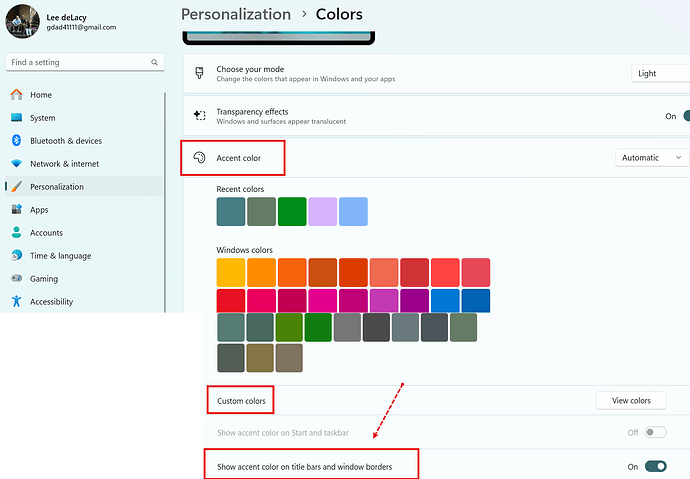Select the yellow gold Windows colors swatch
Image resolution: width=690 pixels, height=479 pixels.
click(x=231, y=272)
